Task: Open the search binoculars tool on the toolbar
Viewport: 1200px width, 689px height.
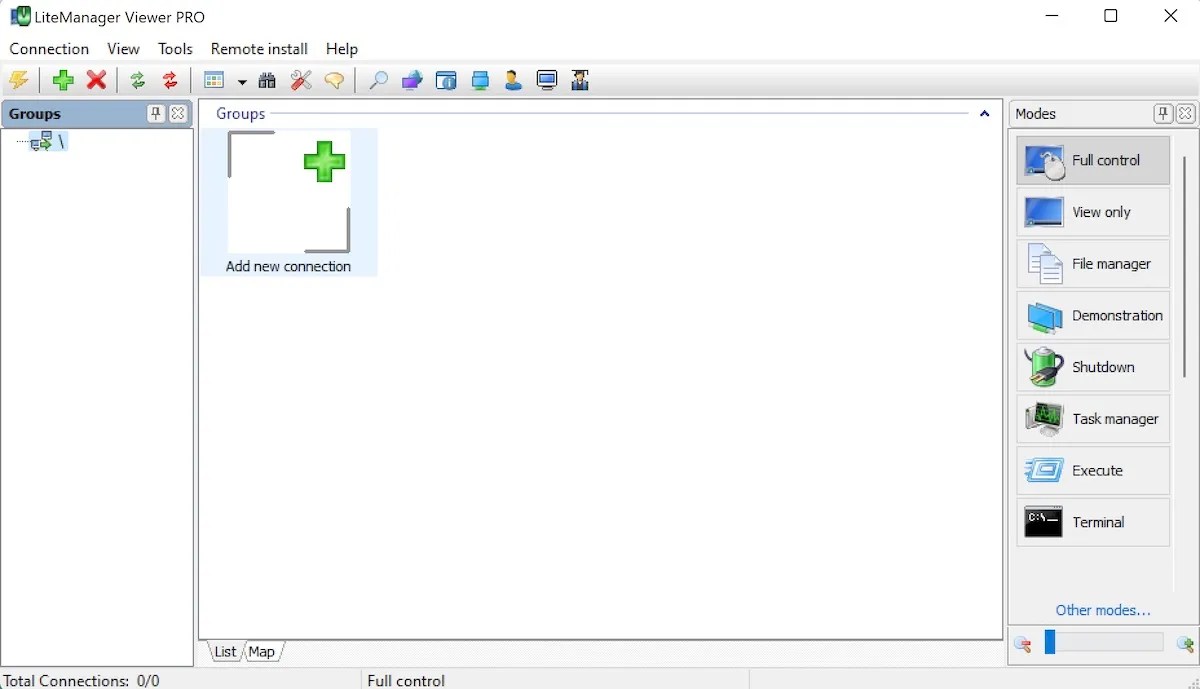Action: [267, 80]
